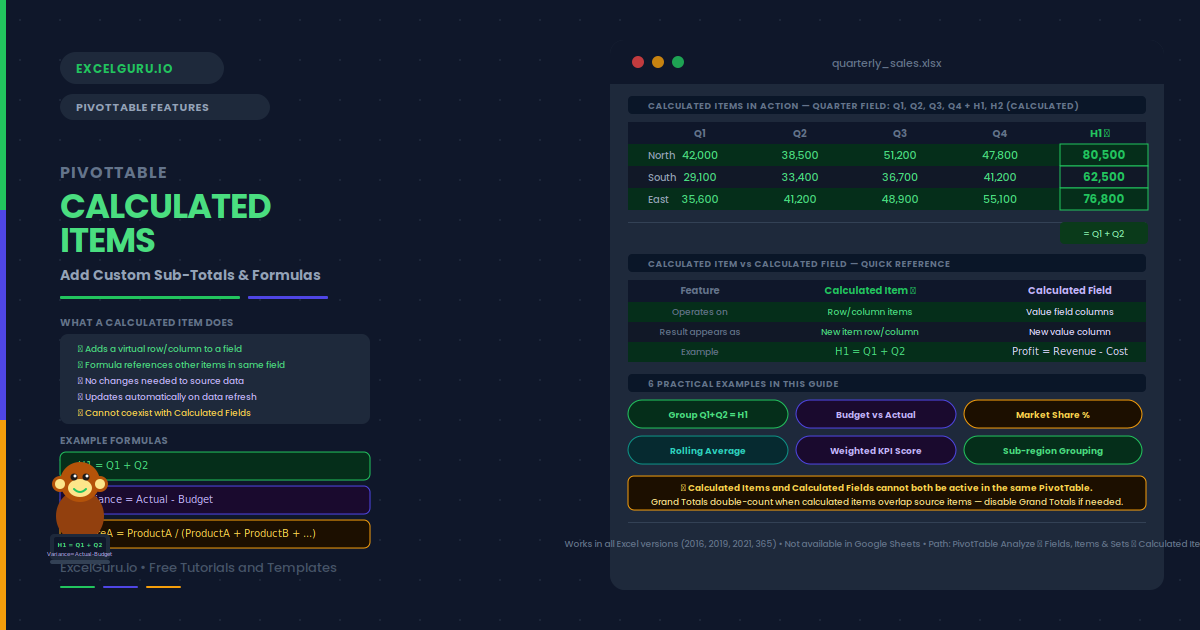Click the 'Cannot coexist with Calculated Fields' bullet
This screenshot has height=630, width=1200.
tap(164, 413)
